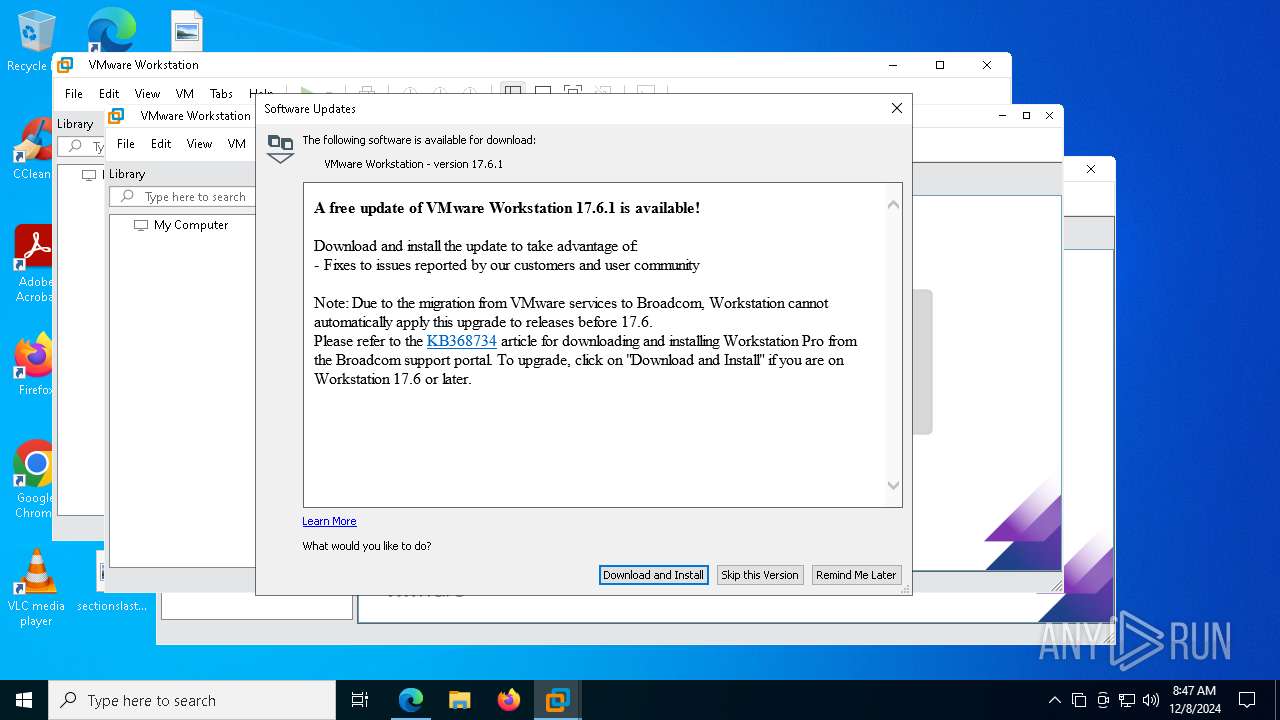
Task: Open View menu in the rear VMware window
Action: tap(147, 93)
